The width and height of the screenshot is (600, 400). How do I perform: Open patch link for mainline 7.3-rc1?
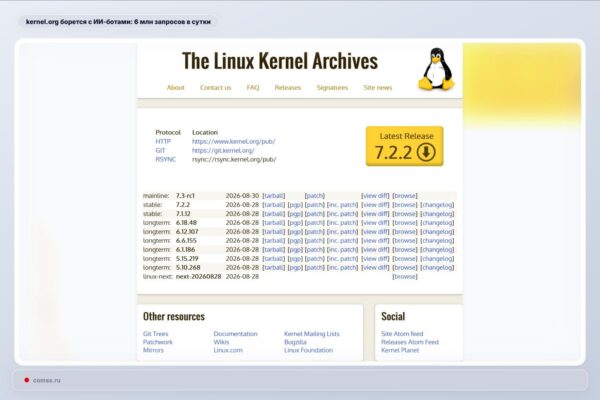point(315,196)
